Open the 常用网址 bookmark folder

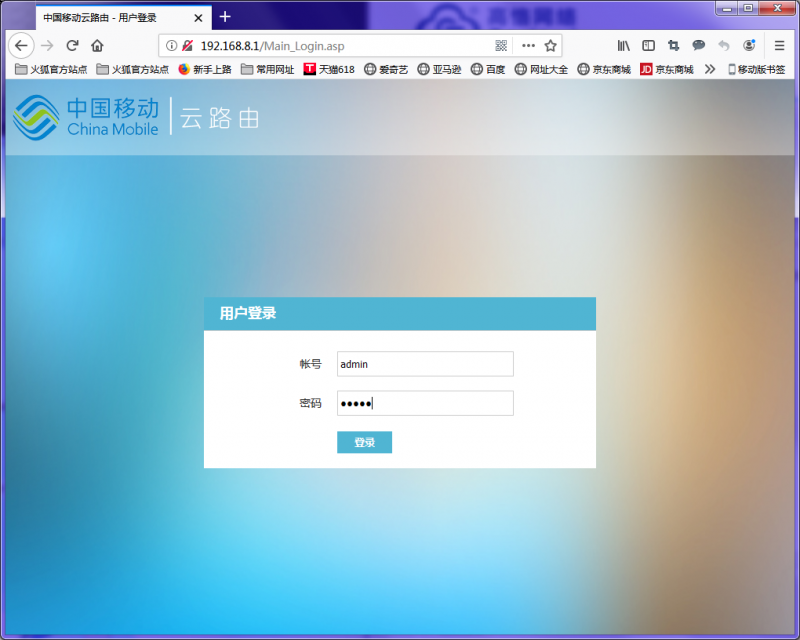[x=268, y=69]
